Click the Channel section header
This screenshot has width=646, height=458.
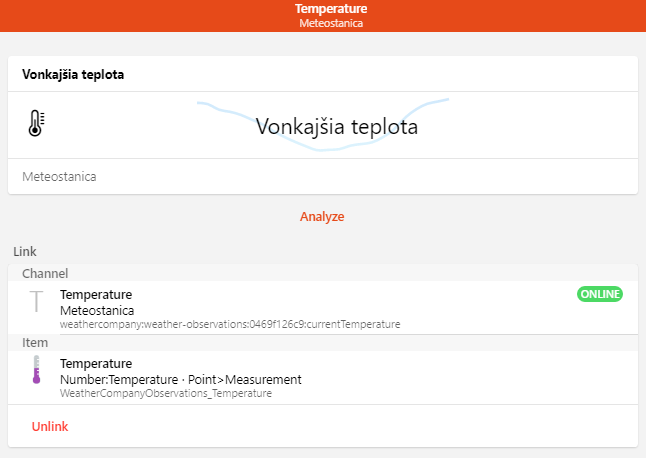point(45,273)
